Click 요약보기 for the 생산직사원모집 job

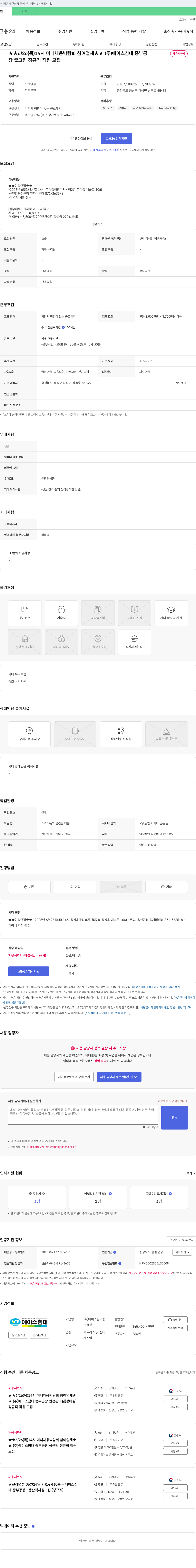pyautogui.click(x=175, y=1488)
